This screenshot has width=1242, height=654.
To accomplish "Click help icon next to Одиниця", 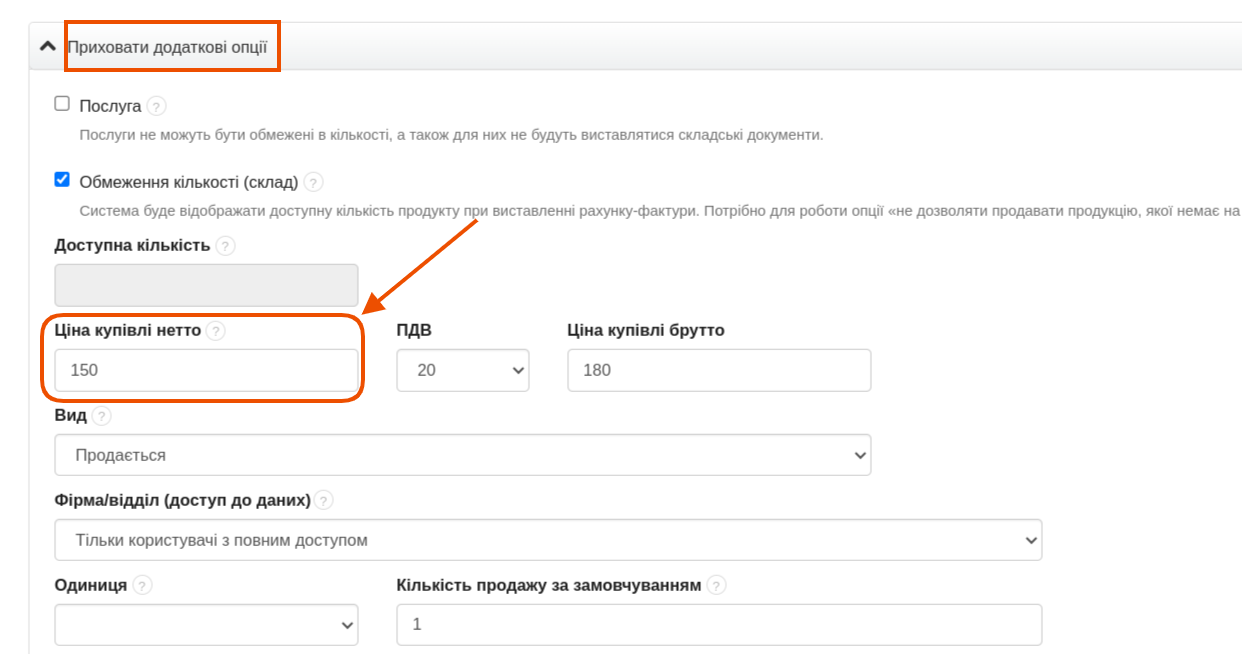I will [142, 585].
